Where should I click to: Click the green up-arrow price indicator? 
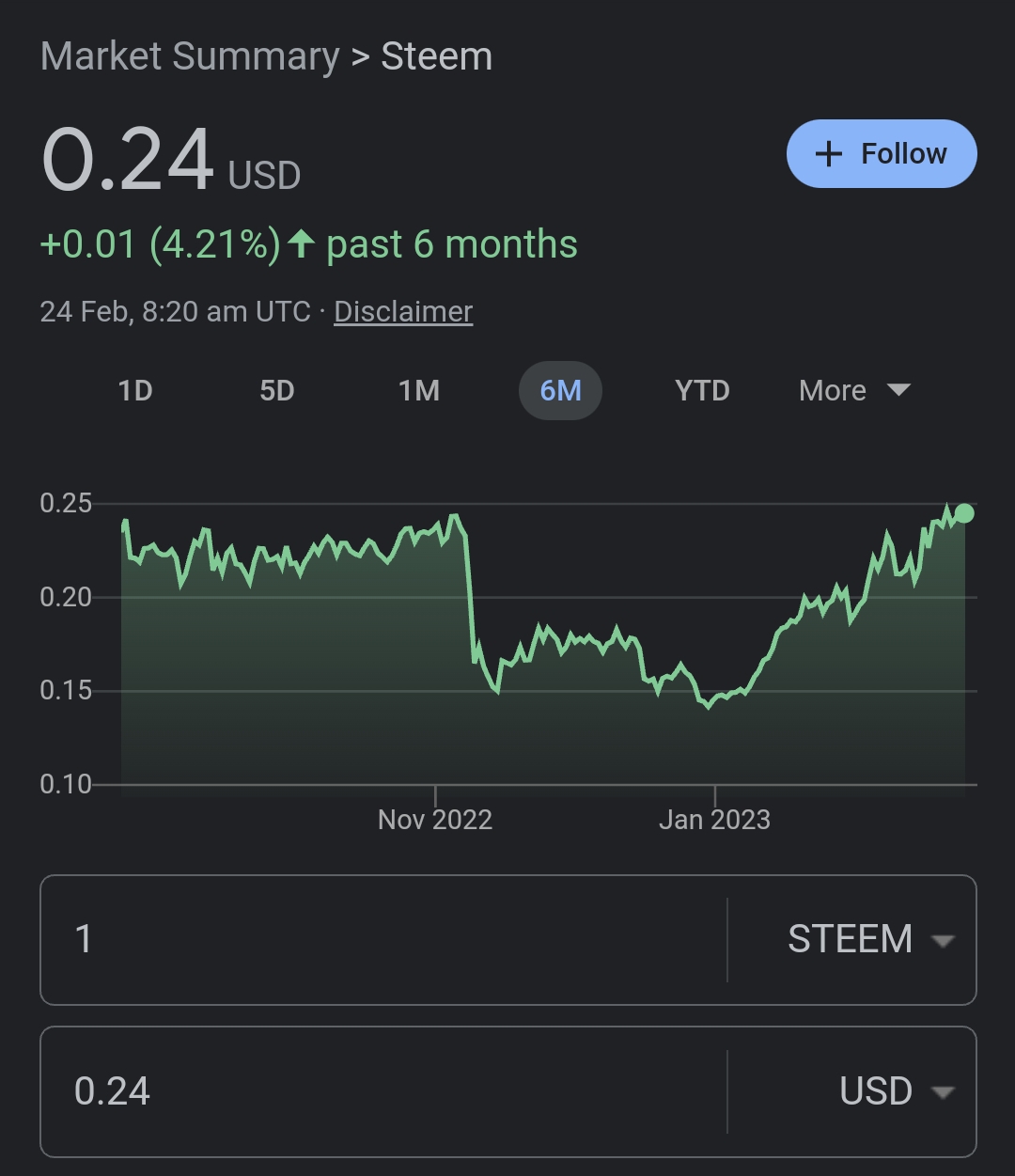pos(301,244)
